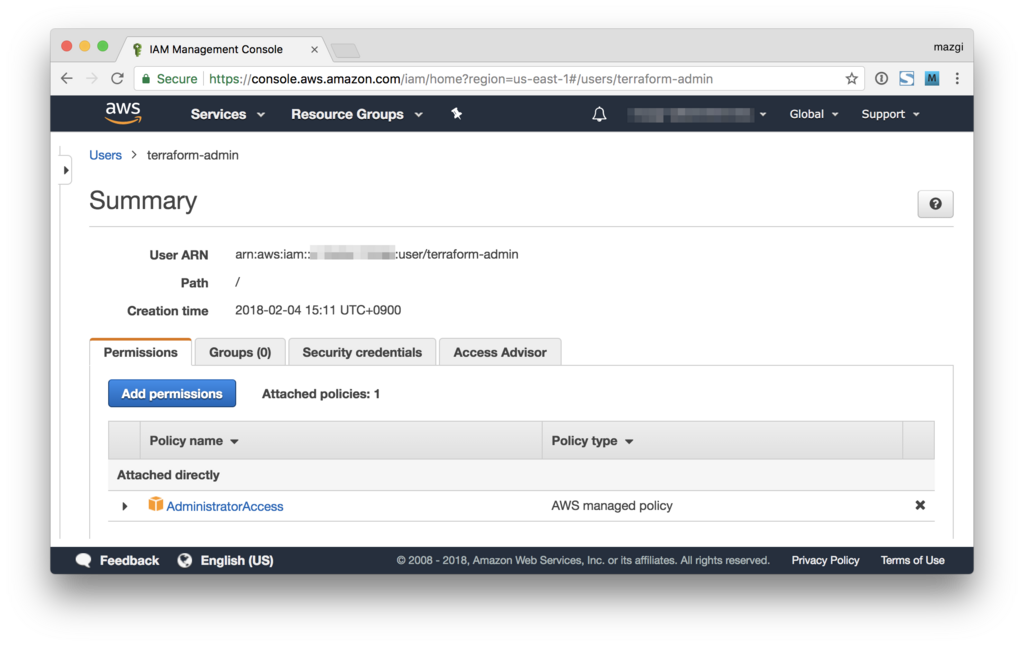Expand the AdministratorAccess policy row
This screenshot has height=646, width=1024.
[x=125, y=506]
